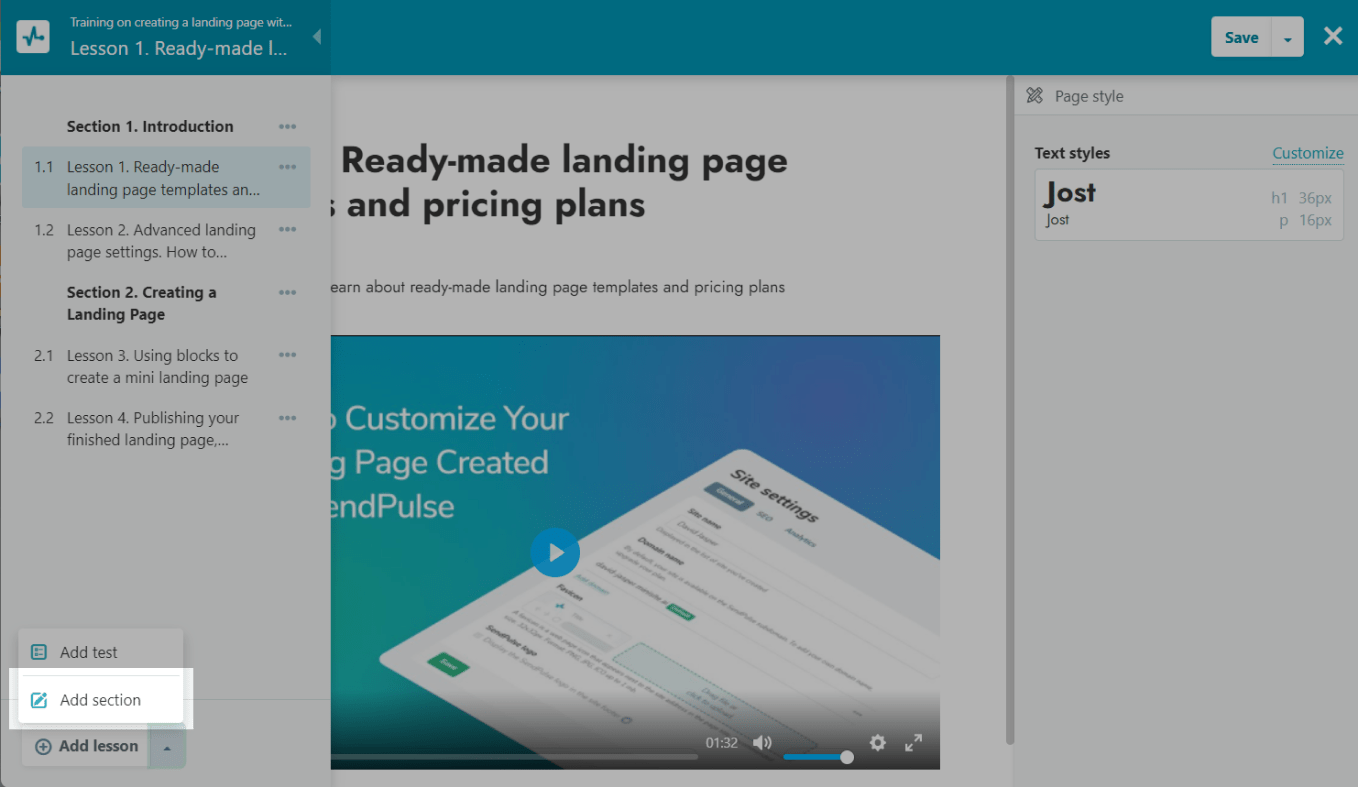
Task: Open the three-dot menu for Lesson 1
Action: coord(288,167)
